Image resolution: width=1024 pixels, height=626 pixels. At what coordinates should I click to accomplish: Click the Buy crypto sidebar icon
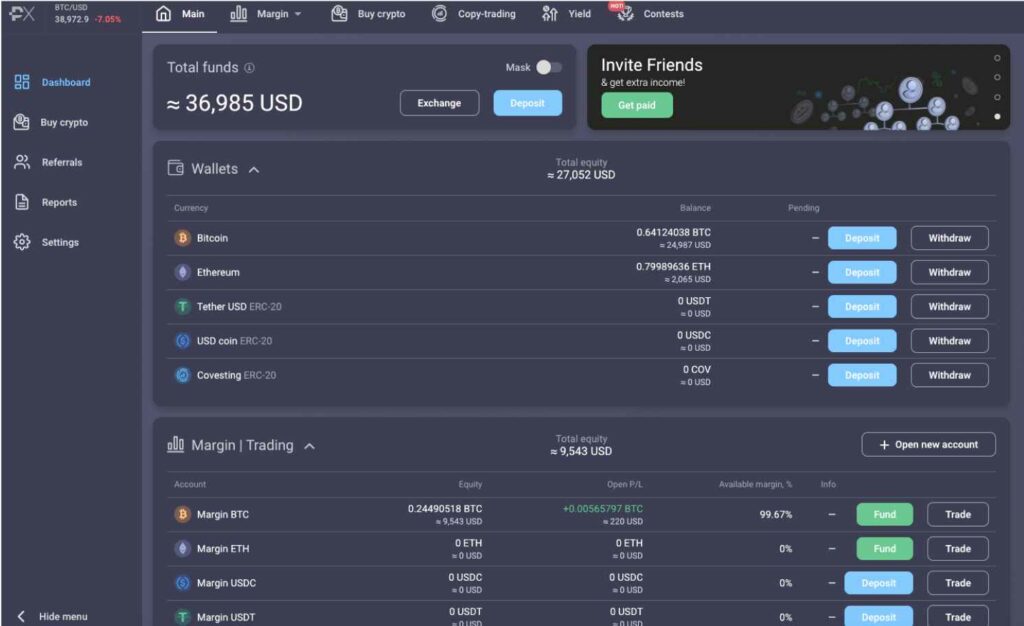point(22,122)
